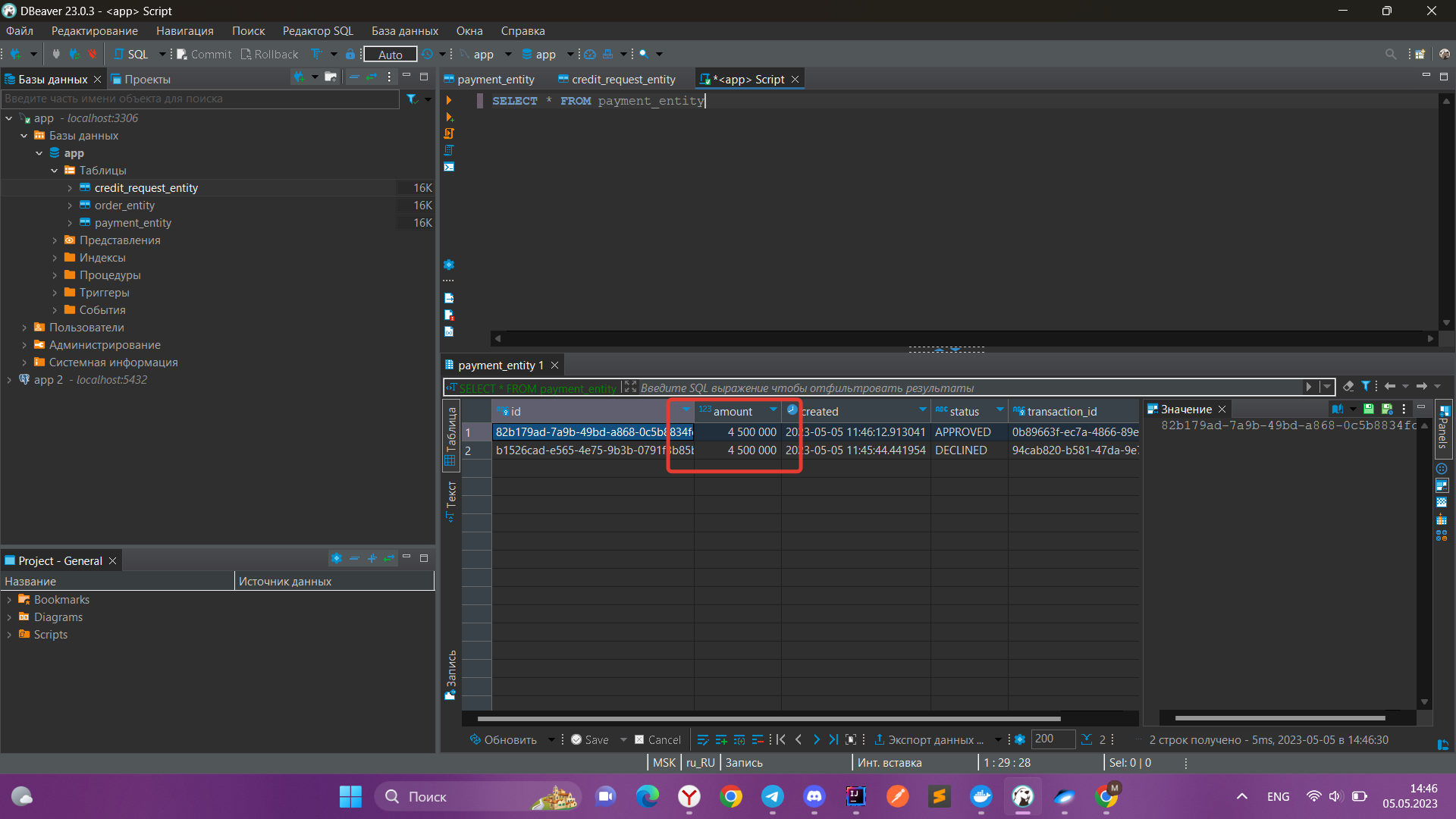Screen dimensions: 1456x819
Task: Expand credit_request_entity table node
Action: click(70, 188)
